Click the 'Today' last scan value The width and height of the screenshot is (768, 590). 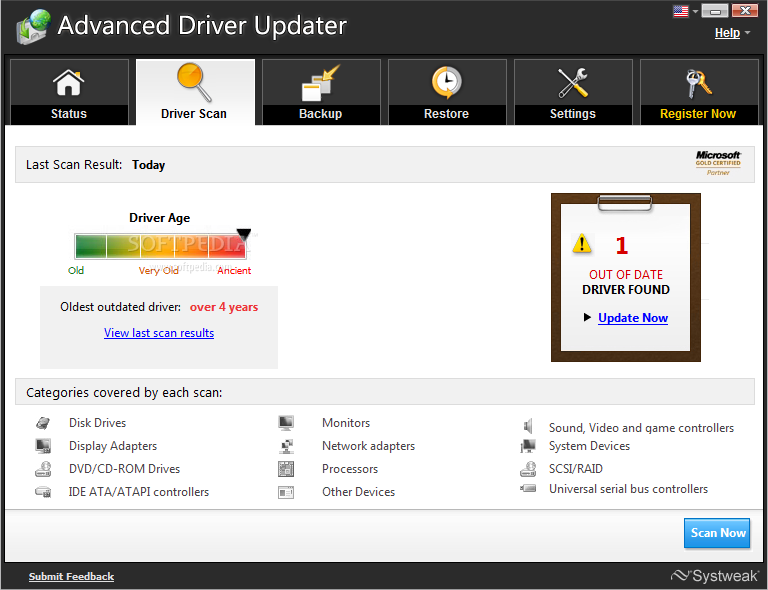(x=148, y=165)
